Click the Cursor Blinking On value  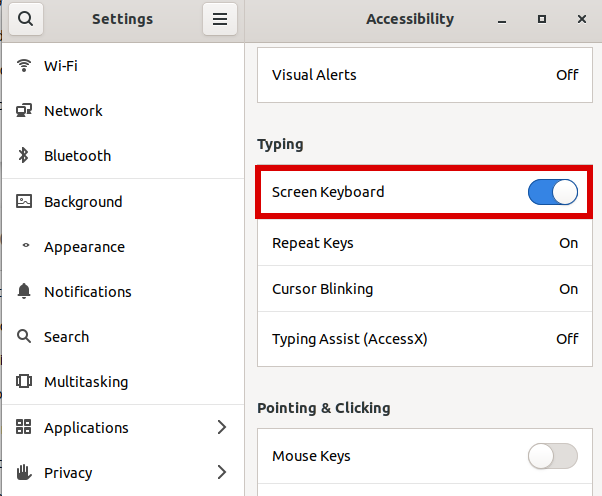[x=569, y=289]
